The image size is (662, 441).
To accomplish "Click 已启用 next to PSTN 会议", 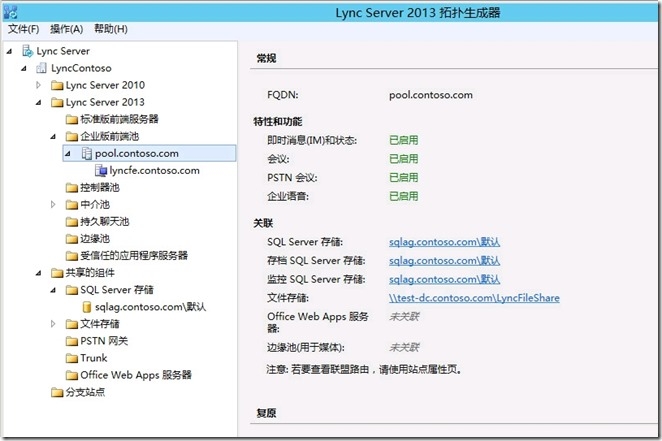I will 404,177.
